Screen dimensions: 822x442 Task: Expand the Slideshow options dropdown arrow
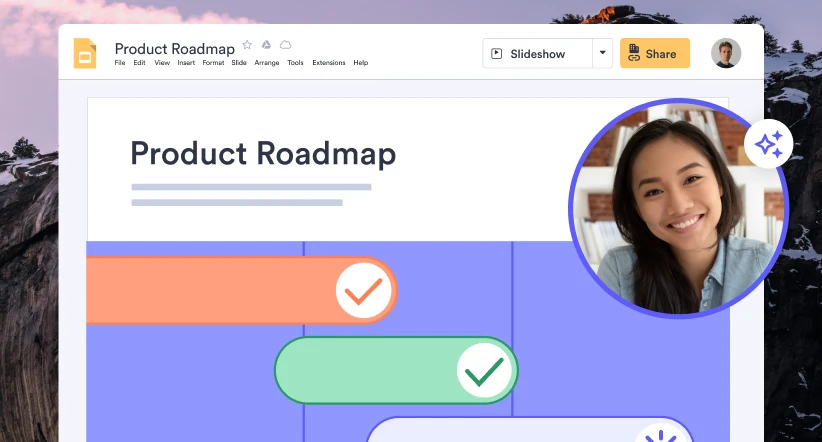602,53
